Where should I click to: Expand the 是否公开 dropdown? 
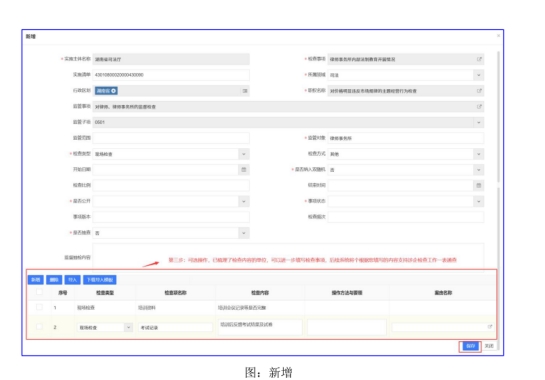[x=244, y=201]
